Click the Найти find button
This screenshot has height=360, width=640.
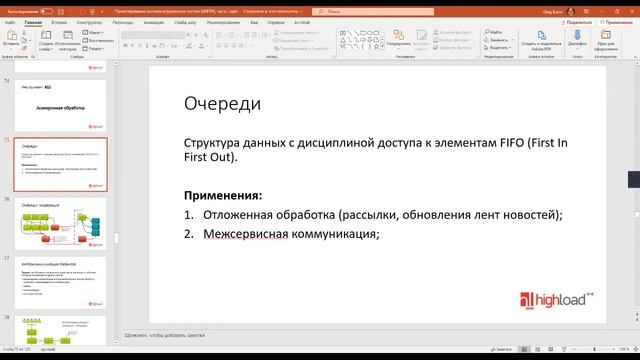click(493, 32)
